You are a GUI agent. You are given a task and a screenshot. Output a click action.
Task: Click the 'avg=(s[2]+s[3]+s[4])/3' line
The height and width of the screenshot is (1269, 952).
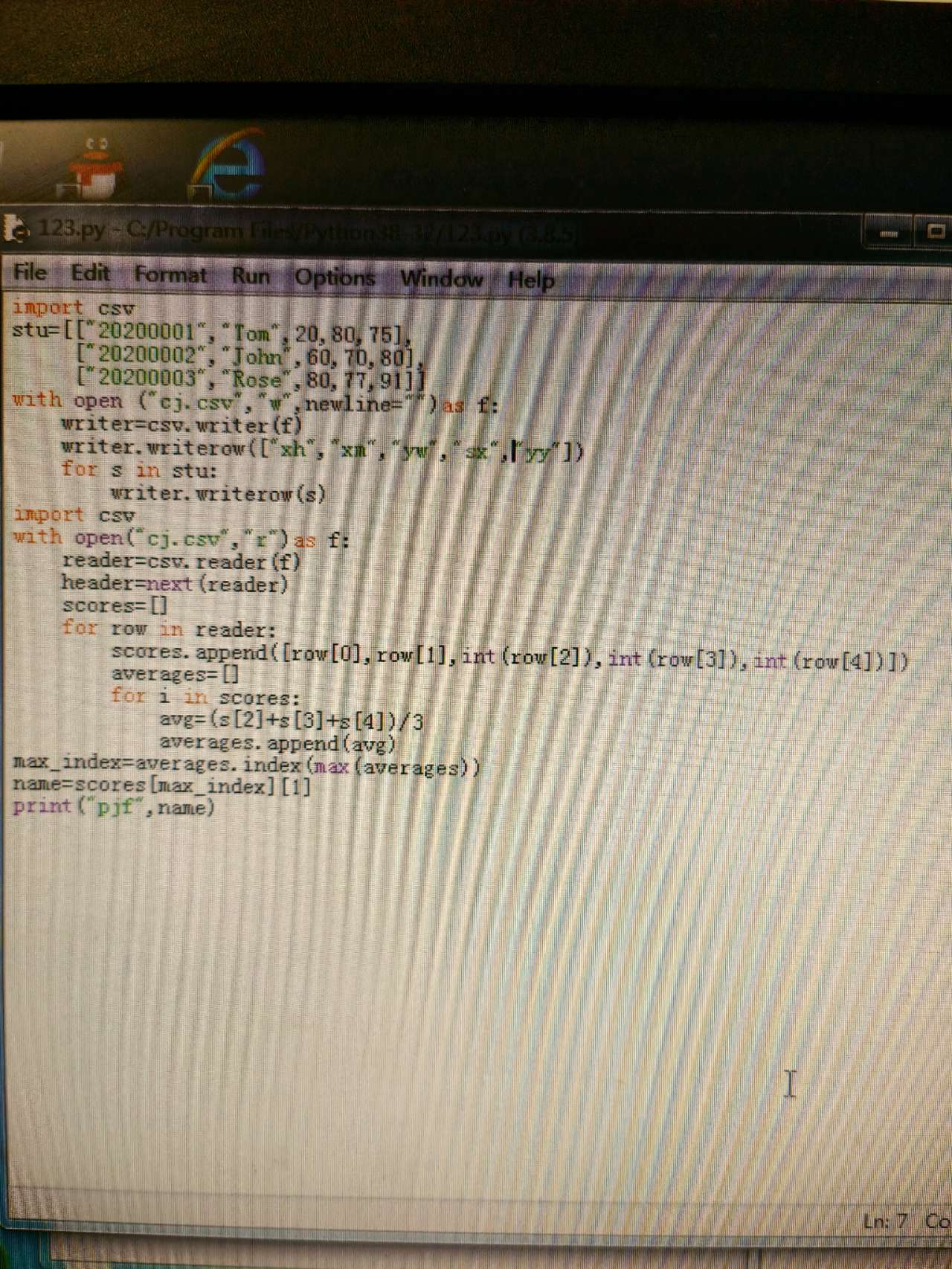pyautogui.click(x=292, y=720)
